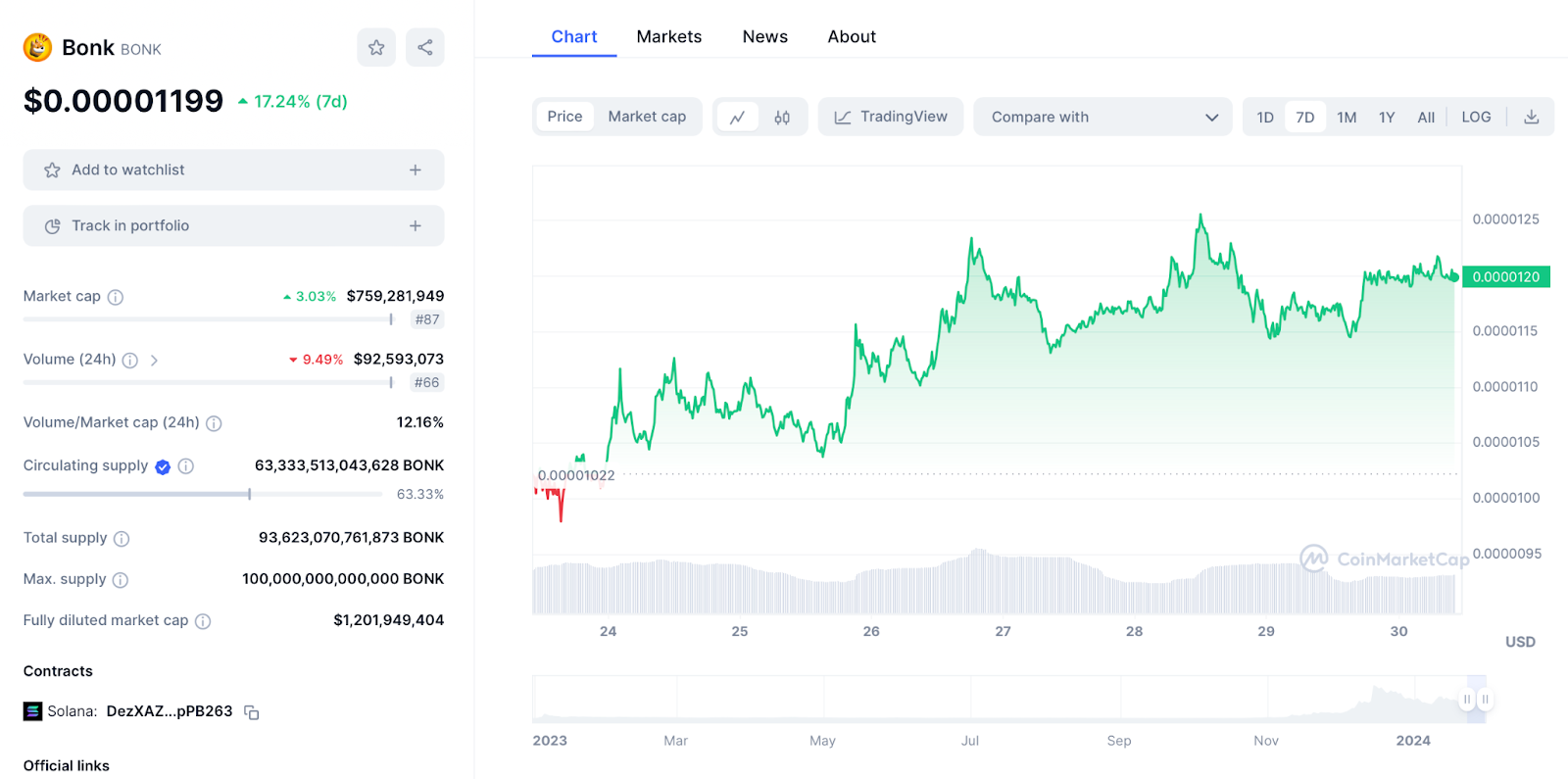Open the Markets tab
The height and width of the screenshot is (779, 1568).
[669, 36]
